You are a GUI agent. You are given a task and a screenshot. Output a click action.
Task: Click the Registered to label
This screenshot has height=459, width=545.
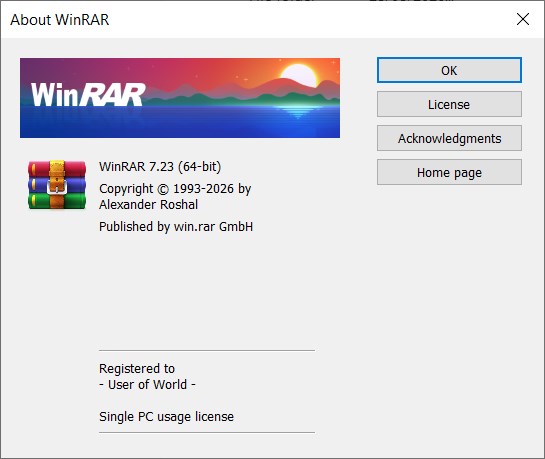pyautogui.click(x=137, y=369)
